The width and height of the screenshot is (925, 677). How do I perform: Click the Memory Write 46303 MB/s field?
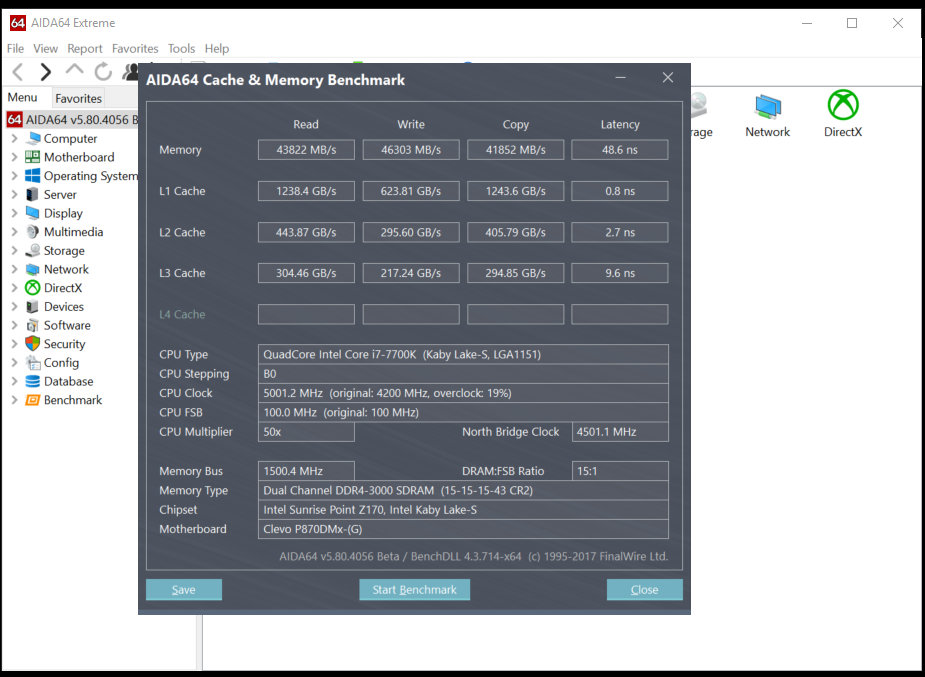pos(411,150)
